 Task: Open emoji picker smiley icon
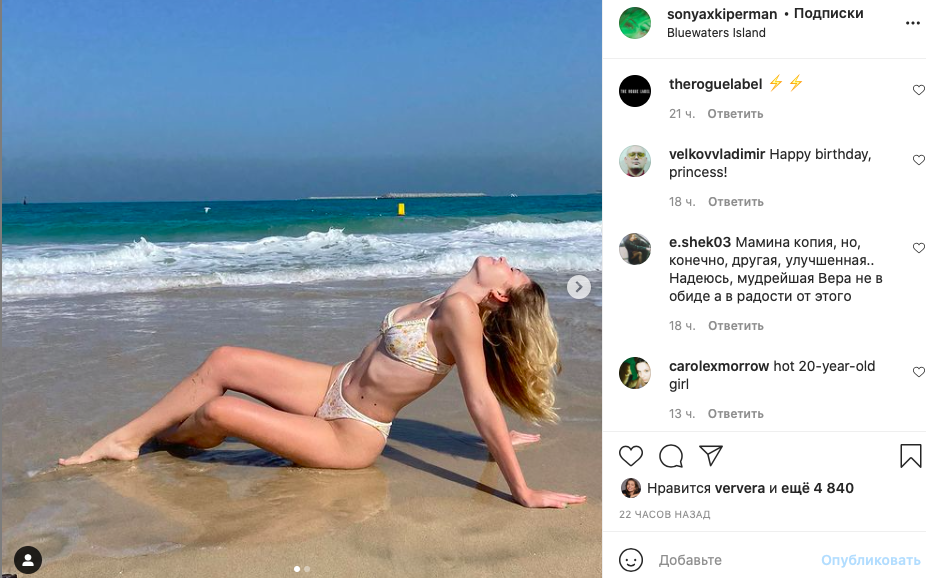[x=631, y=560]
